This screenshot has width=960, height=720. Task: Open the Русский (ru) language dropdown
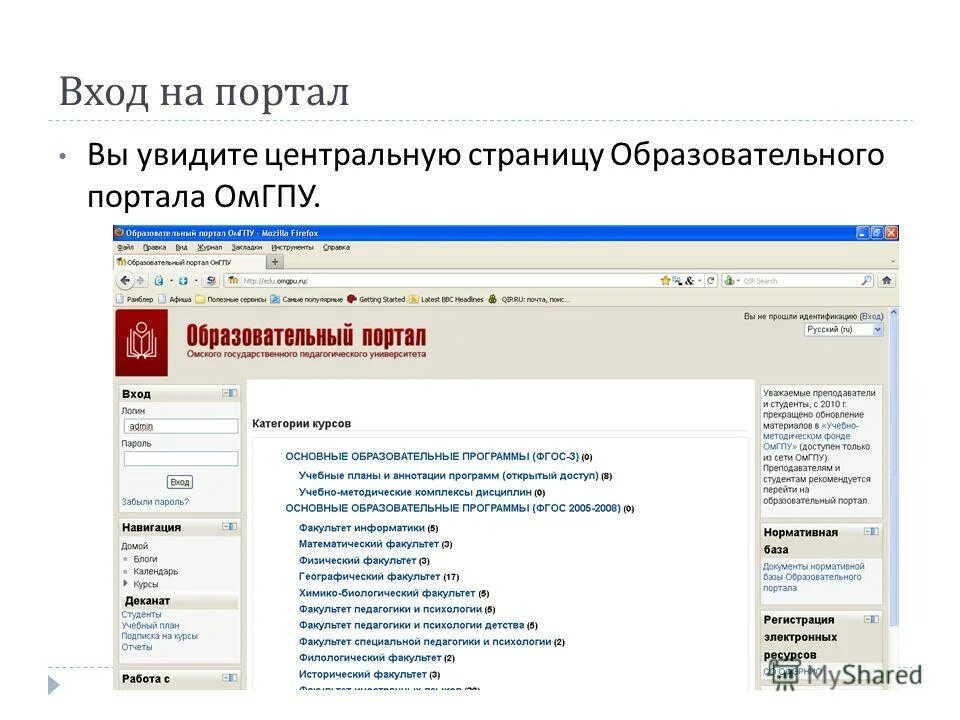(x=844, y=329)
